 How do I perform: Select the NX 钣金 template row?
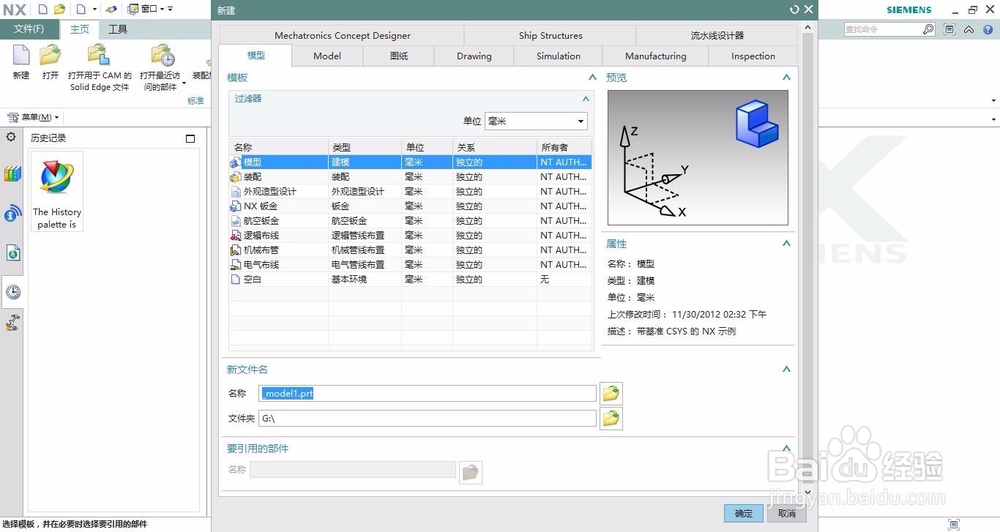[x=410, y=206]
